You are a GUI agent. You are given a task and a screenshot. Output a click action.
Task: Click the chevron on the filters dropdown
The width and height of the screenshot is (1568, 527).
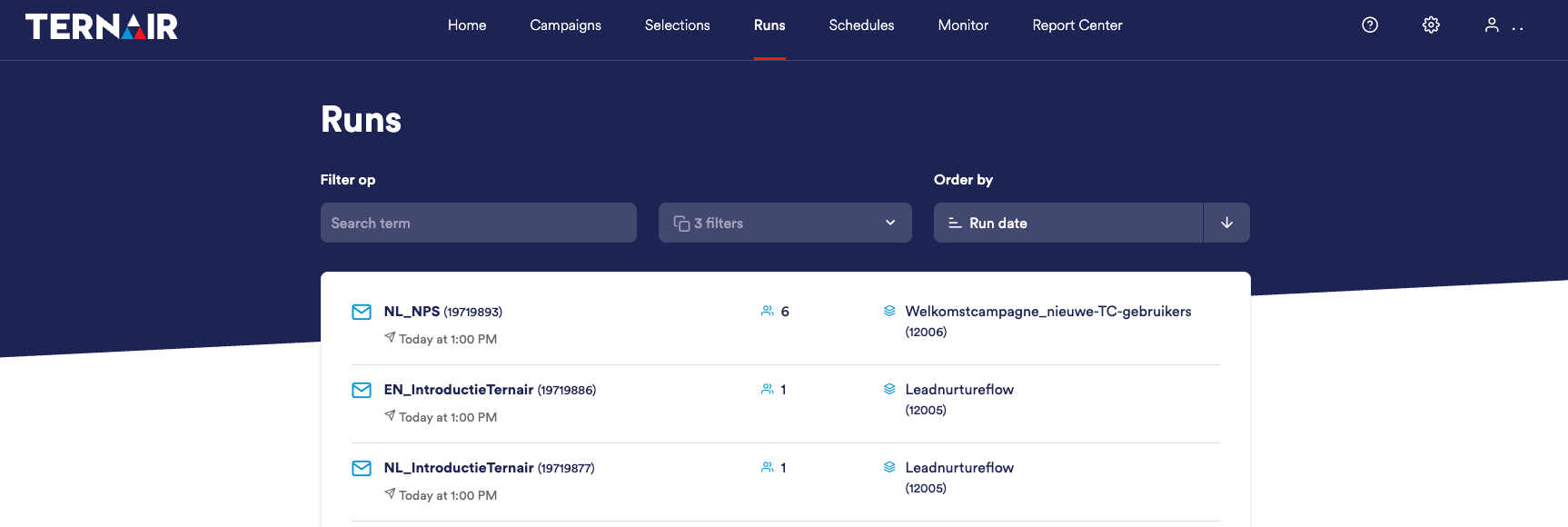point(890,223)
